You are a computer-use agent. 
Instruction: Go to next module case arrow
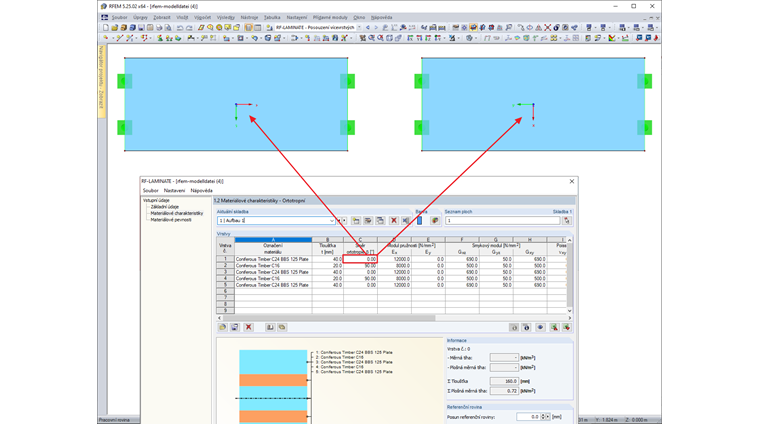(376, 28)
